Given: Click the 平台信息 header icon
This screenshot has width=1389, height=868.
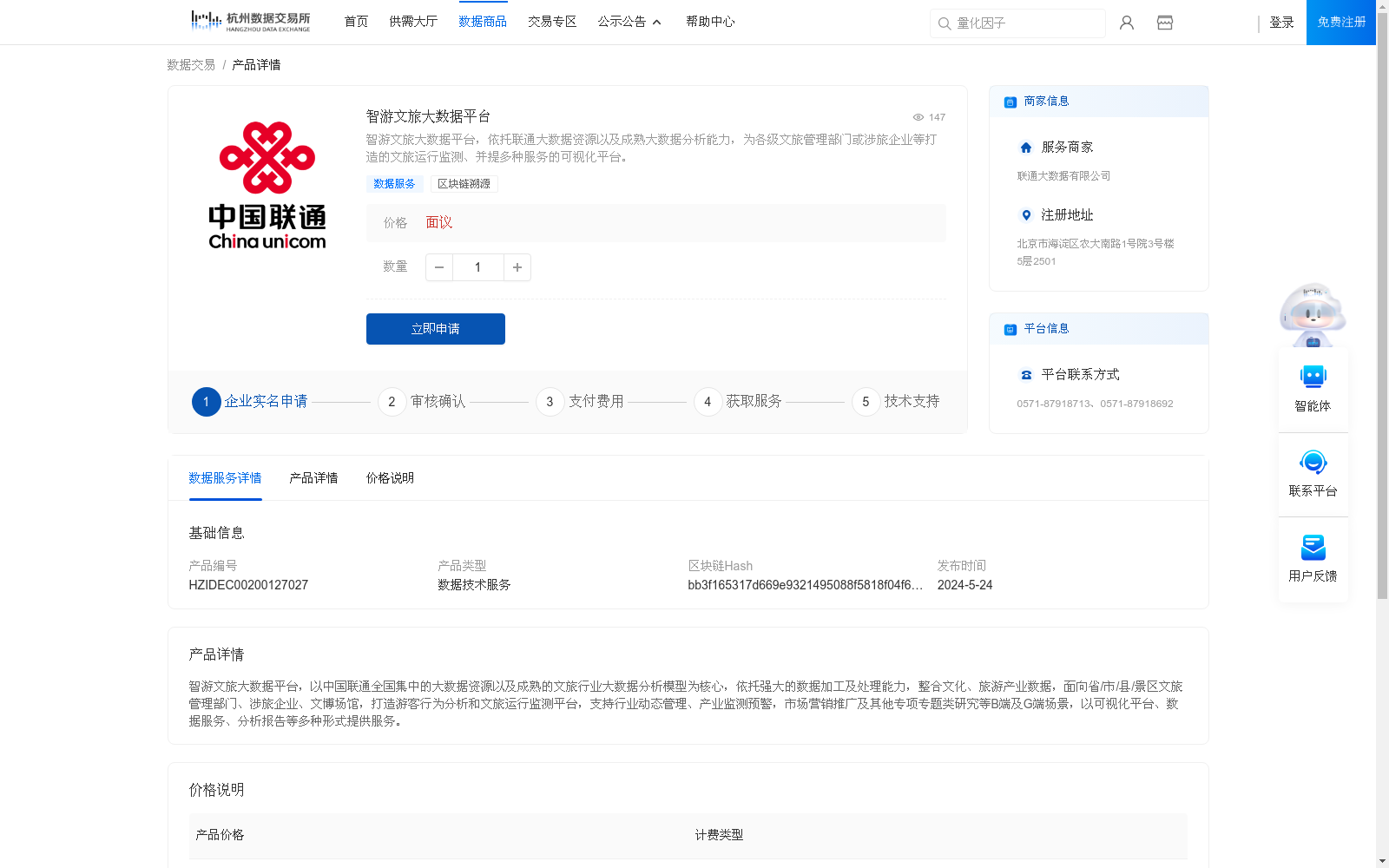Looking at the screenshot, I should 1010,329.
